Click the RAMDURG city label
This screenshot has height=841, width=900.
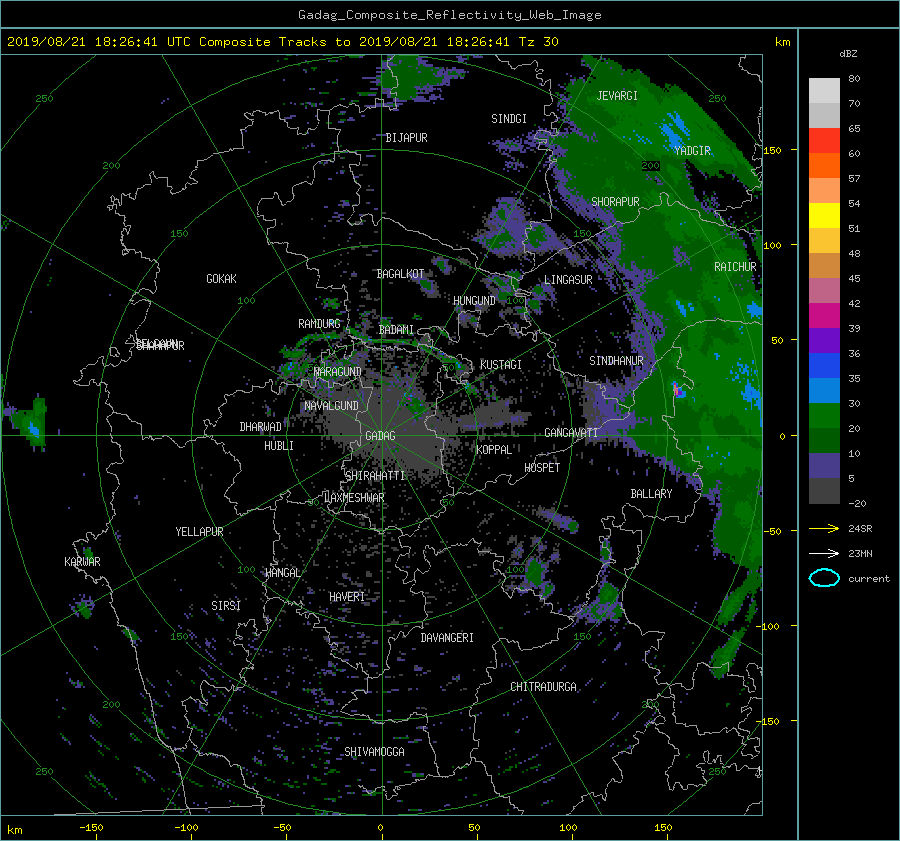[319, 324]
